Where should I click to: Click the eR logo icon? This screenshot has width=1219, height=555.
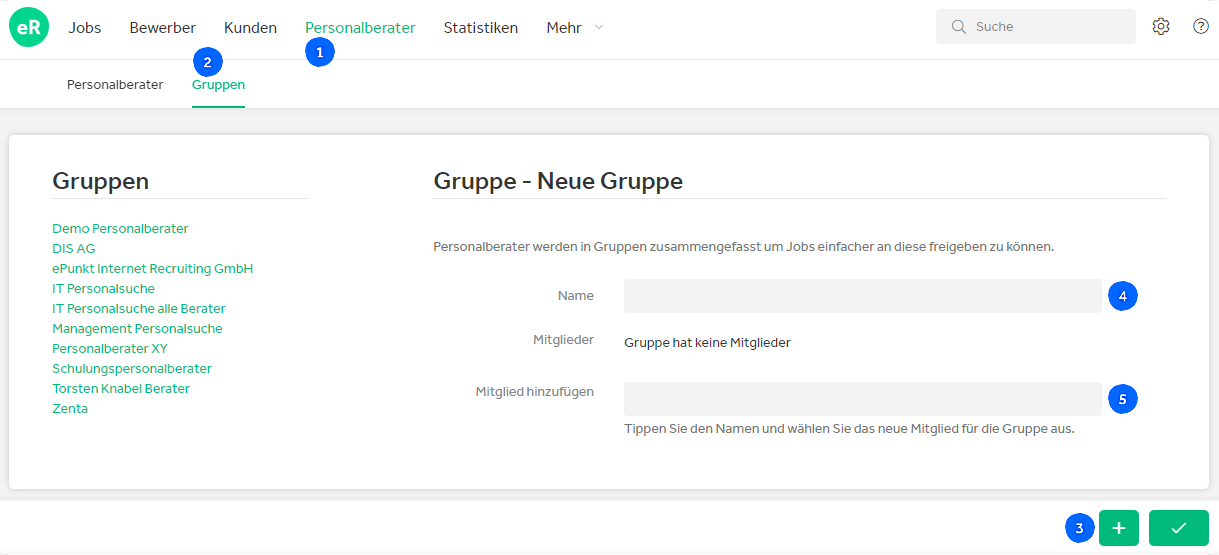[x=29, y=28]
